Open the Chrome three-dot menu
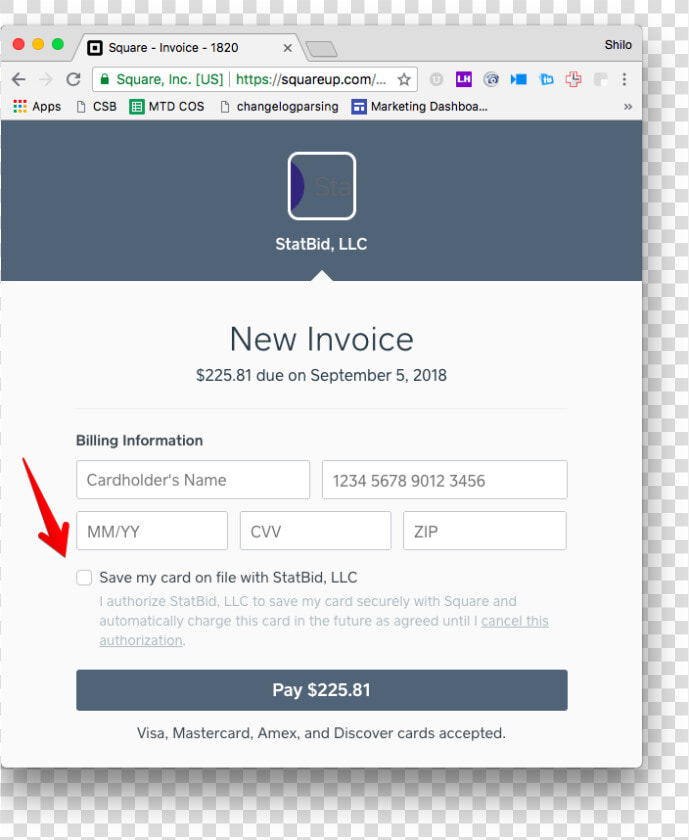Screen dimensions: 689x840 pos(624,79)
